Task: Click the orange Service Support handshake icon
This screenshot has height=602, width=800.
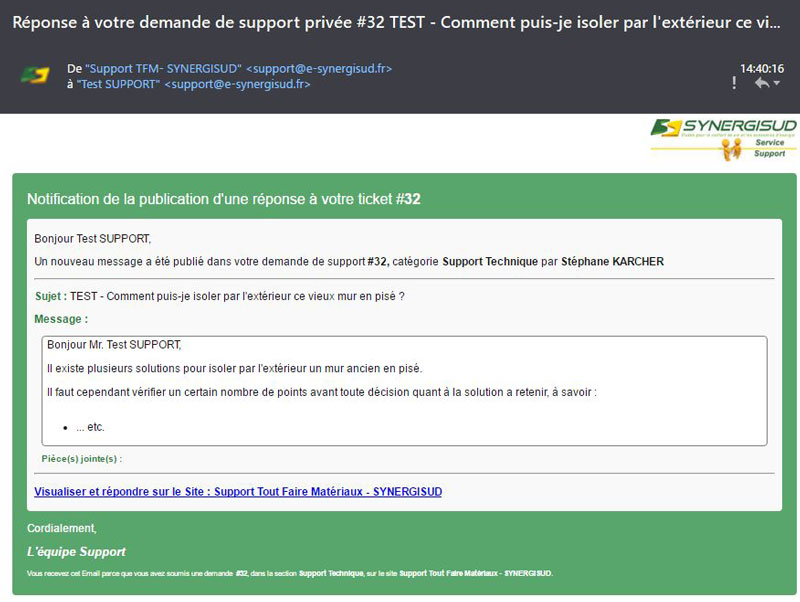Action: (731, 149)
